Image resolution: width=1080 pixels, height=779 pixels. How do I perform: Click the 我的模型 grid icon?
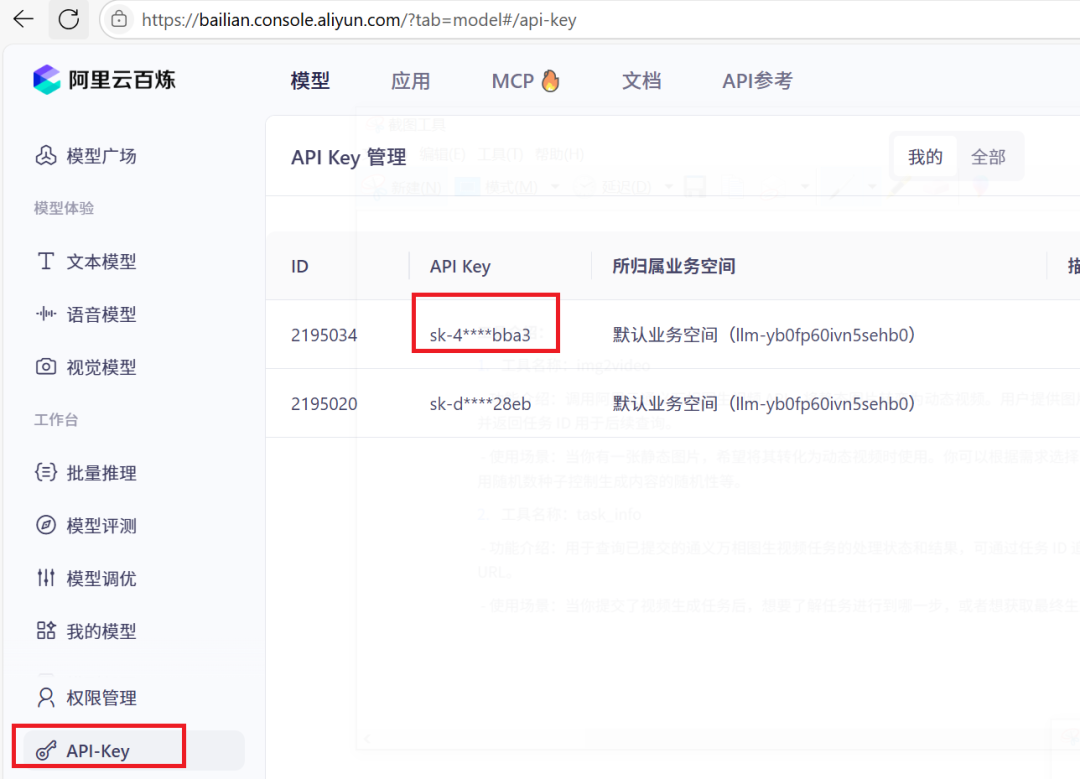[x=45, y=630]
